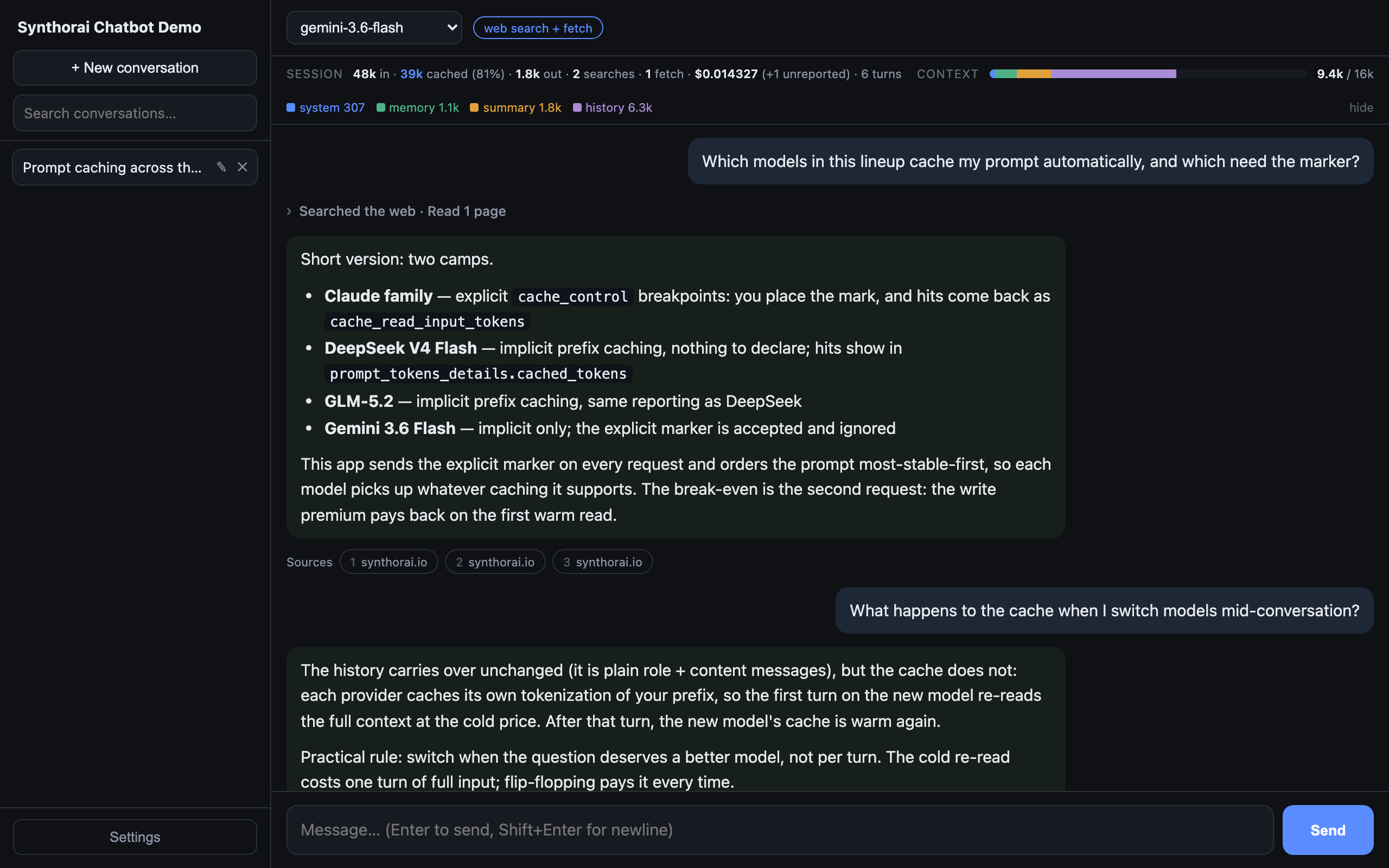
Task: Click the 'Short version: two camps.' line
Action: tap(397, 259)
